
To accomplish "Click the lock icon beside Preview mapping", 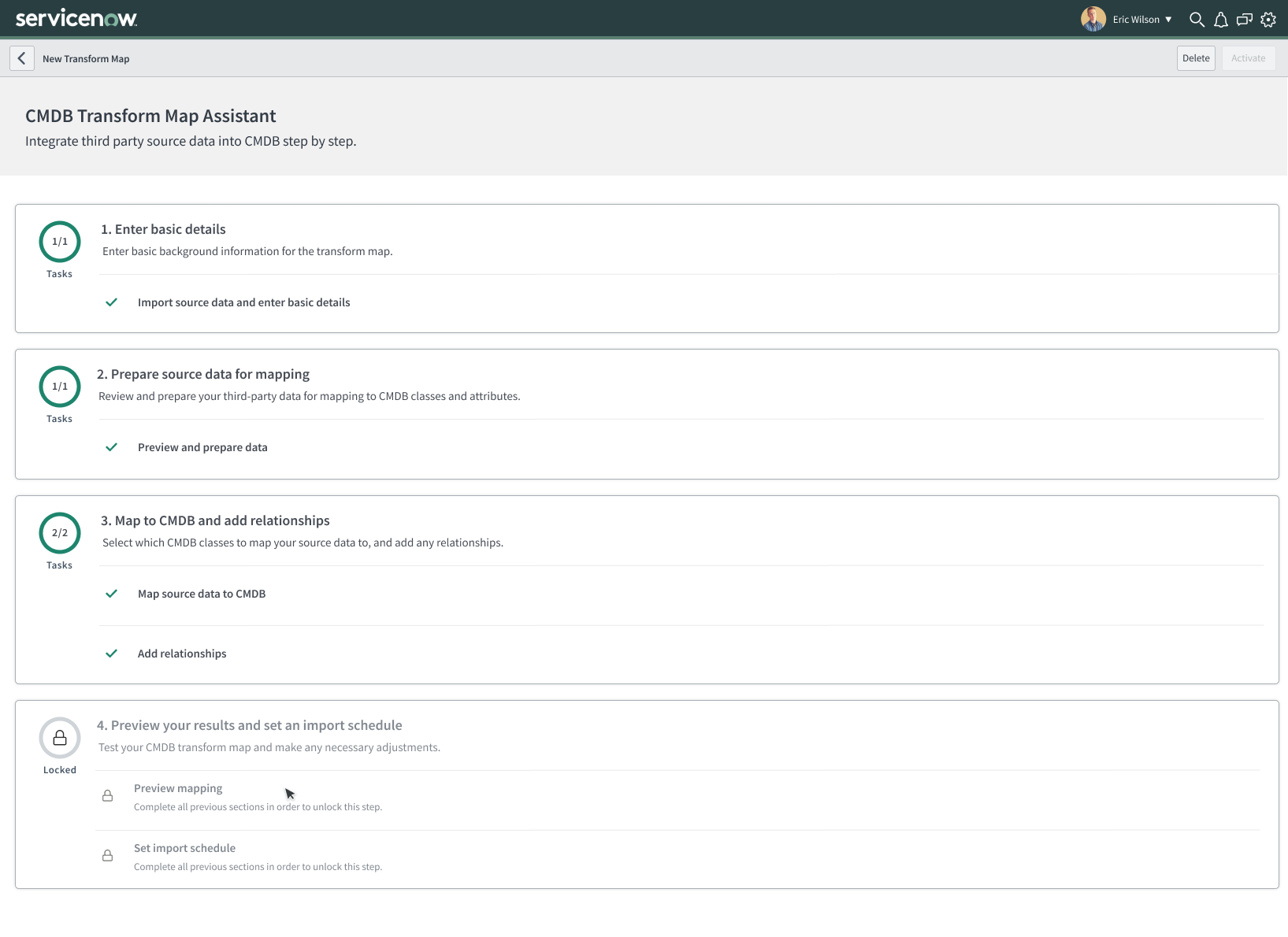I will pyautogui.click(x=108, y=796).
